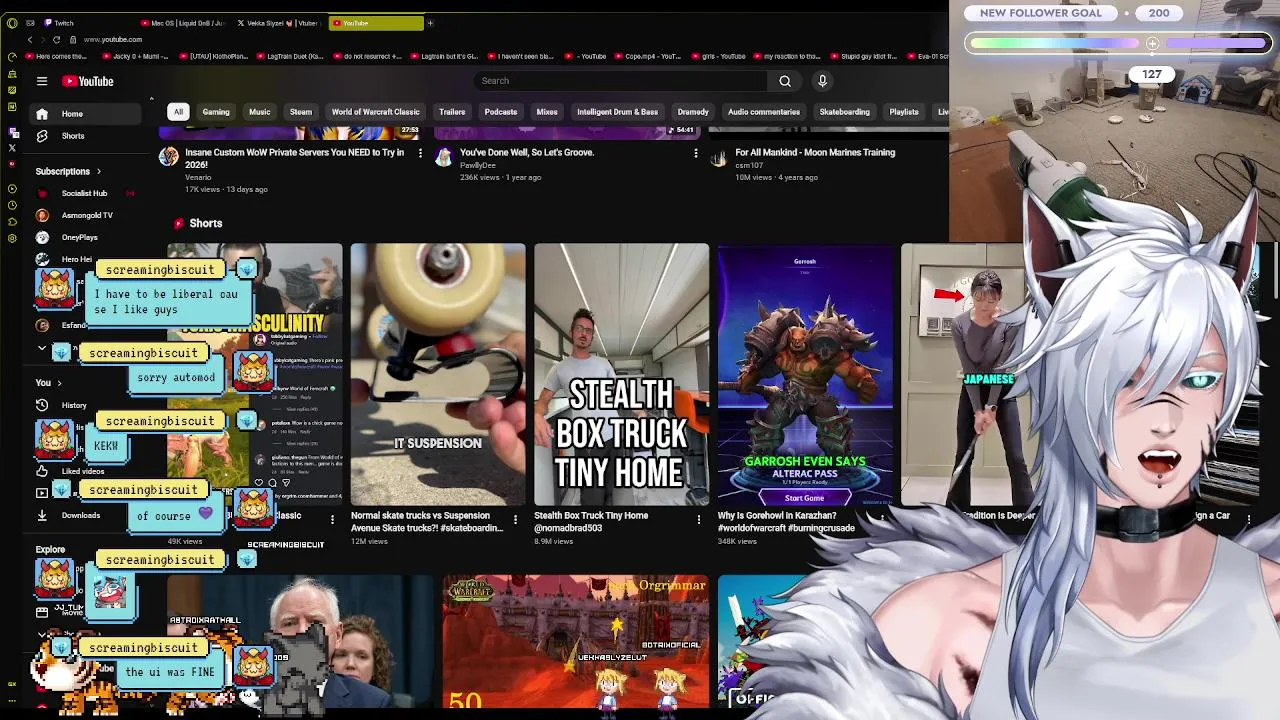Open Orgrimmar World of Warcraft video thumbnail
The height and width of the screenshot is (720, 1280).
tap(576, 642)
